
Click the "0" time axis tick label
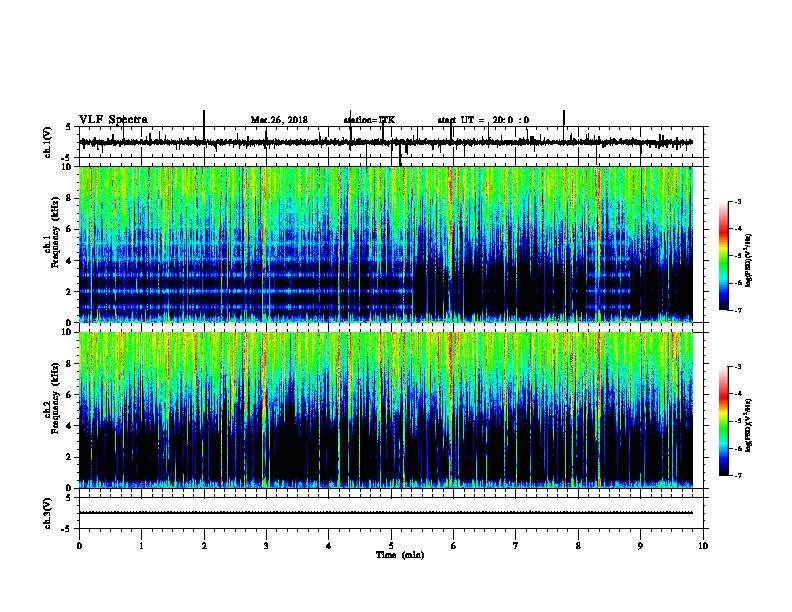79,546
